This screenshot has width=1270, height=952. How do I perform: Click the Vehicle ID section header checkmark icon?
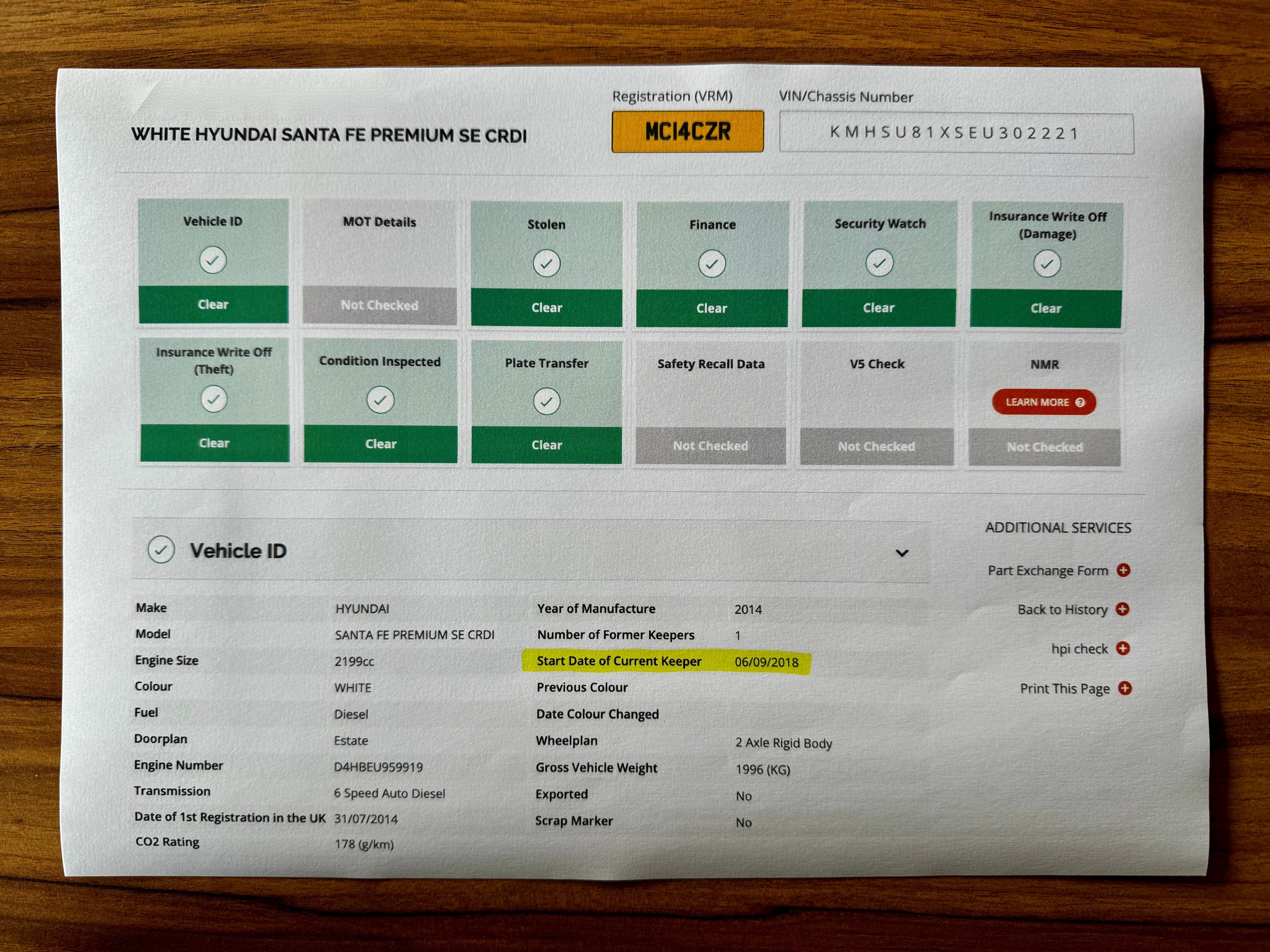pyautogui.click(x=161, y=550)
